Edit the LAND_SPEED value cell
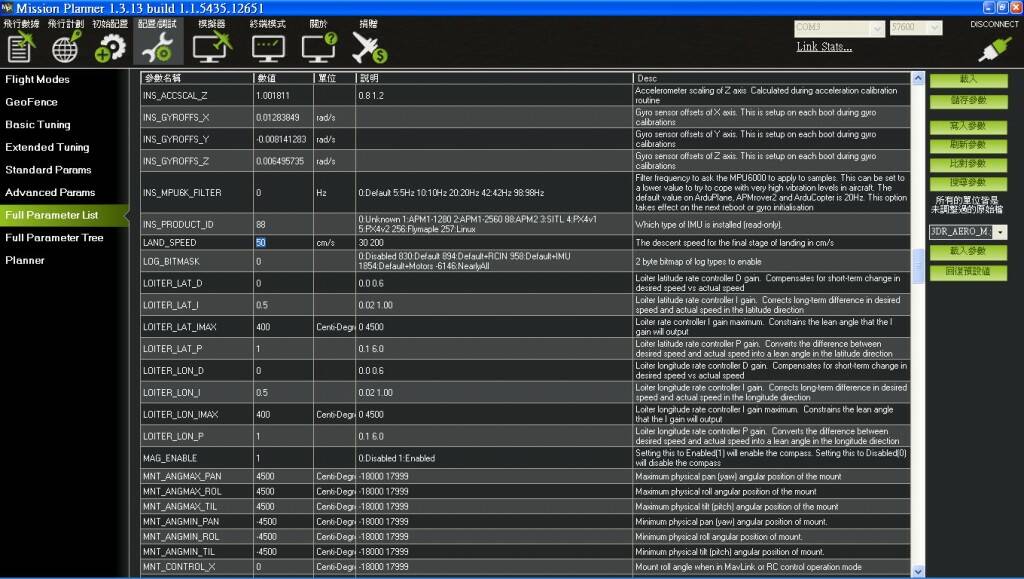 click(x=283, y=243)
